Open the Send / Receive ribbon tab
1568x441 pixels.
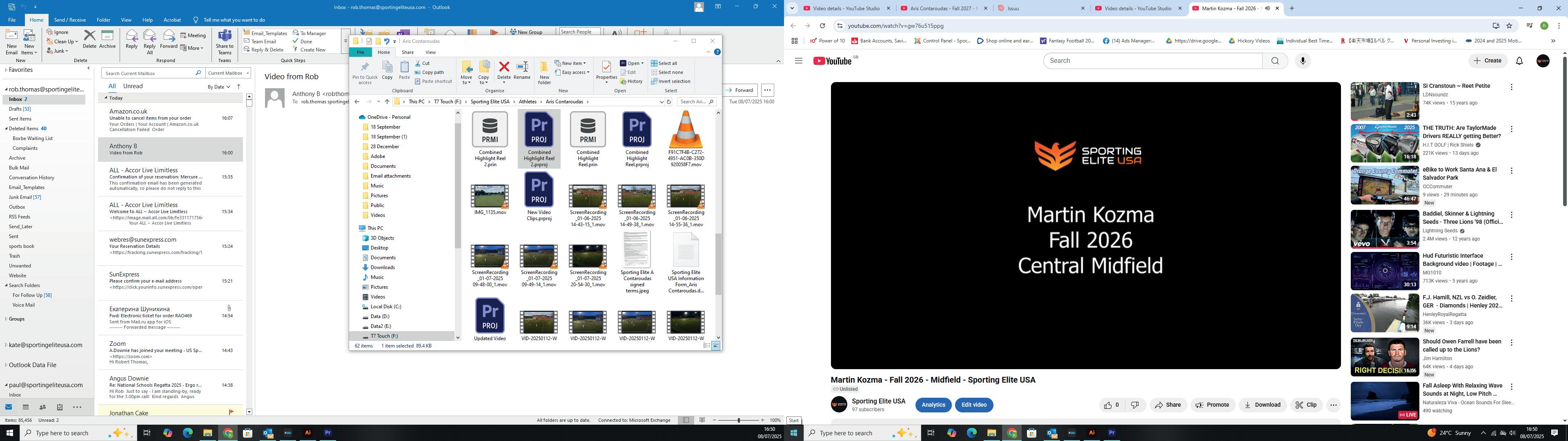click(x=70, y=20)
